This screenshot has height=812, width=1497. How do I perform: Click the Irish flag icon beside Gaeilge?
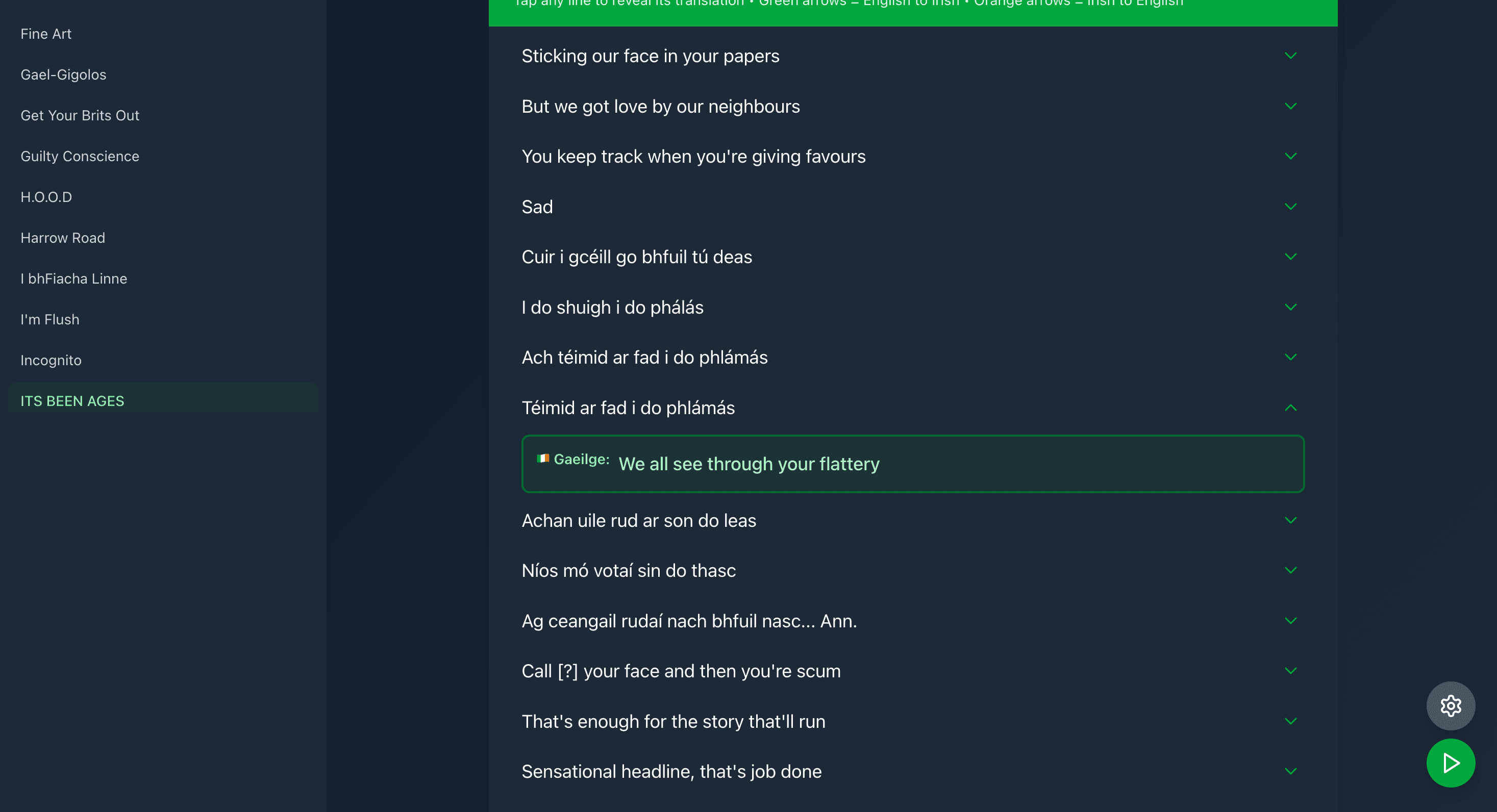(x=543, y=458)
